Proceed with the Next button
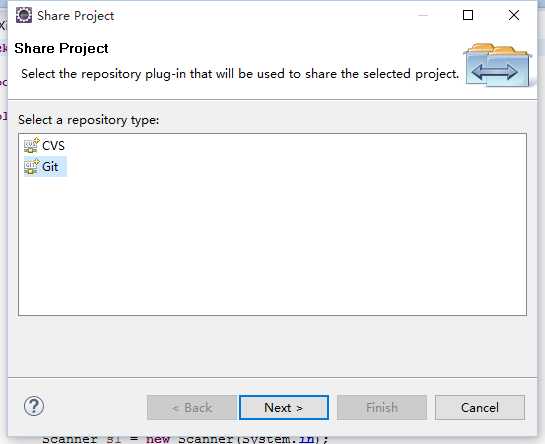 [284, 407]
